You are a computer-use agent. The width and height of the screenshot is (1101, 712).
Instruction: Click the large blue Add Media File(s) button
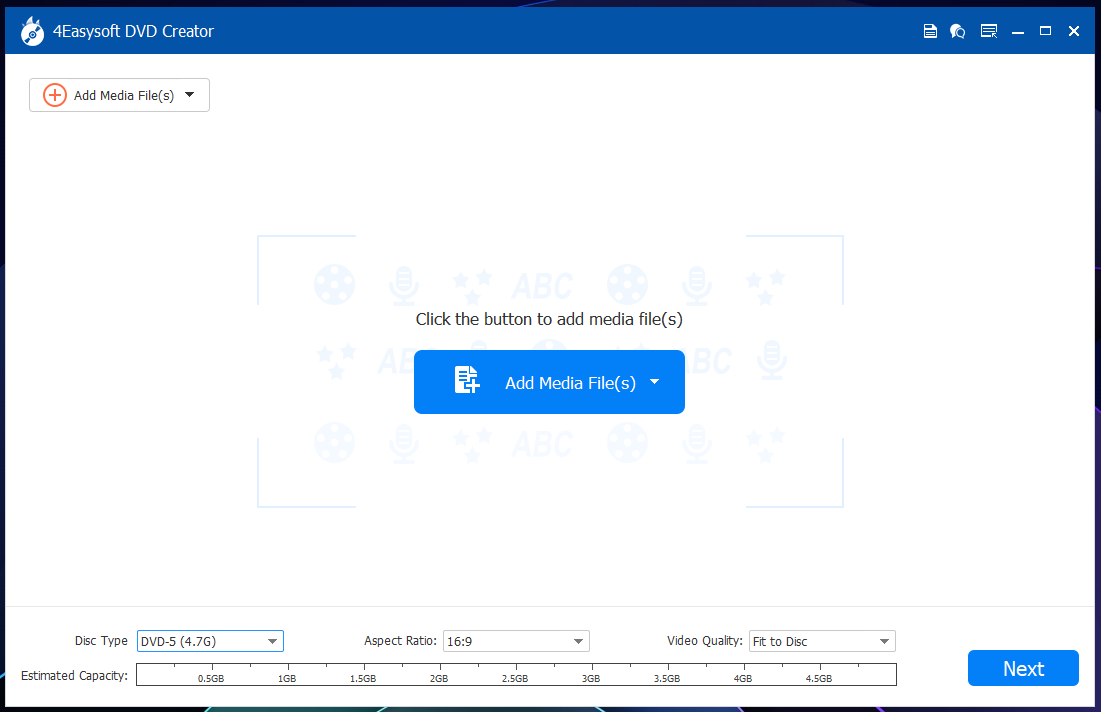[x=549, y=382]
